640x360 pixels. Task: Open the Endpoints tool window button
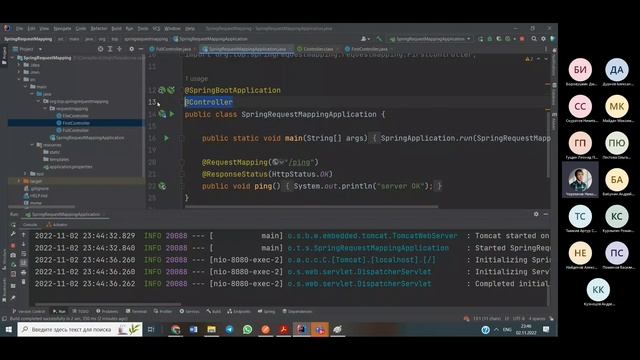coord(239,311)
